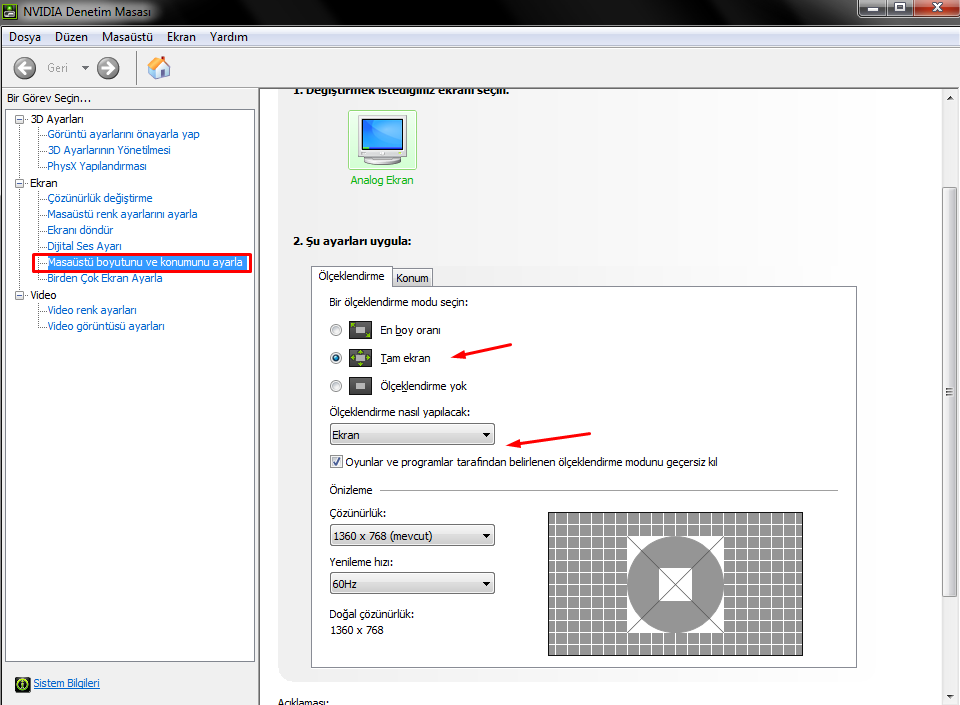Screen dimensions: 960x705
Task: Open Video görüntüsü ayarları
Action: tap(106, 326)
